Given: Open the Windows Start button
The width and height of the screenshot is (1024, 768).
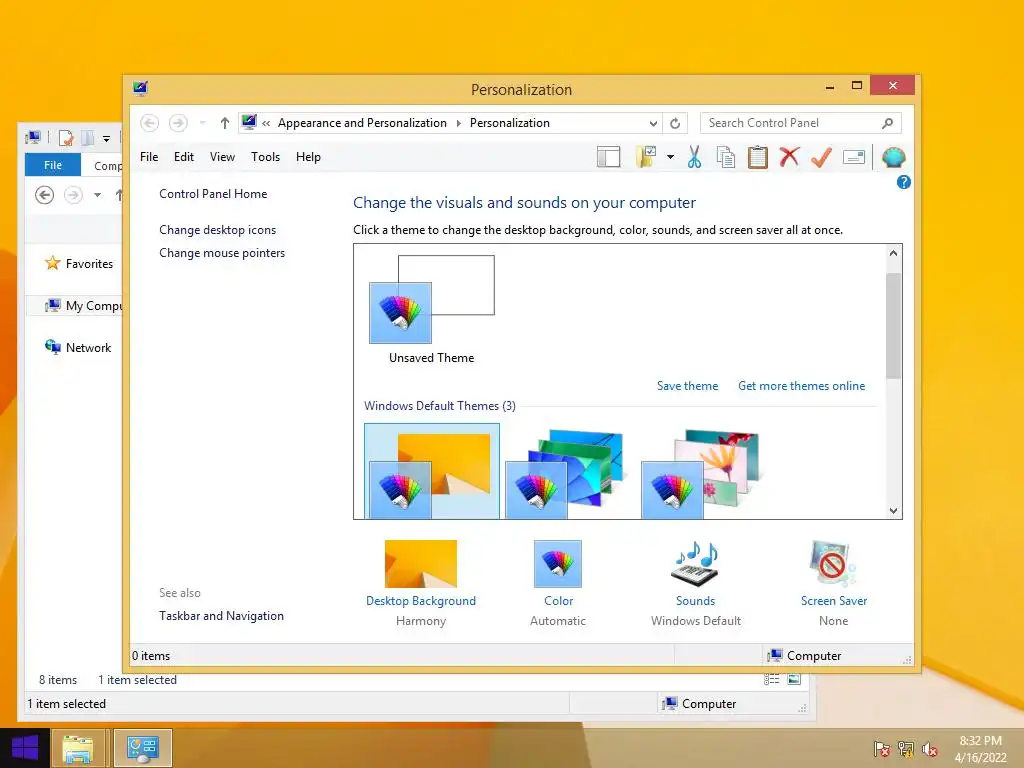Looking at the screenshot, I should point(25,748).
